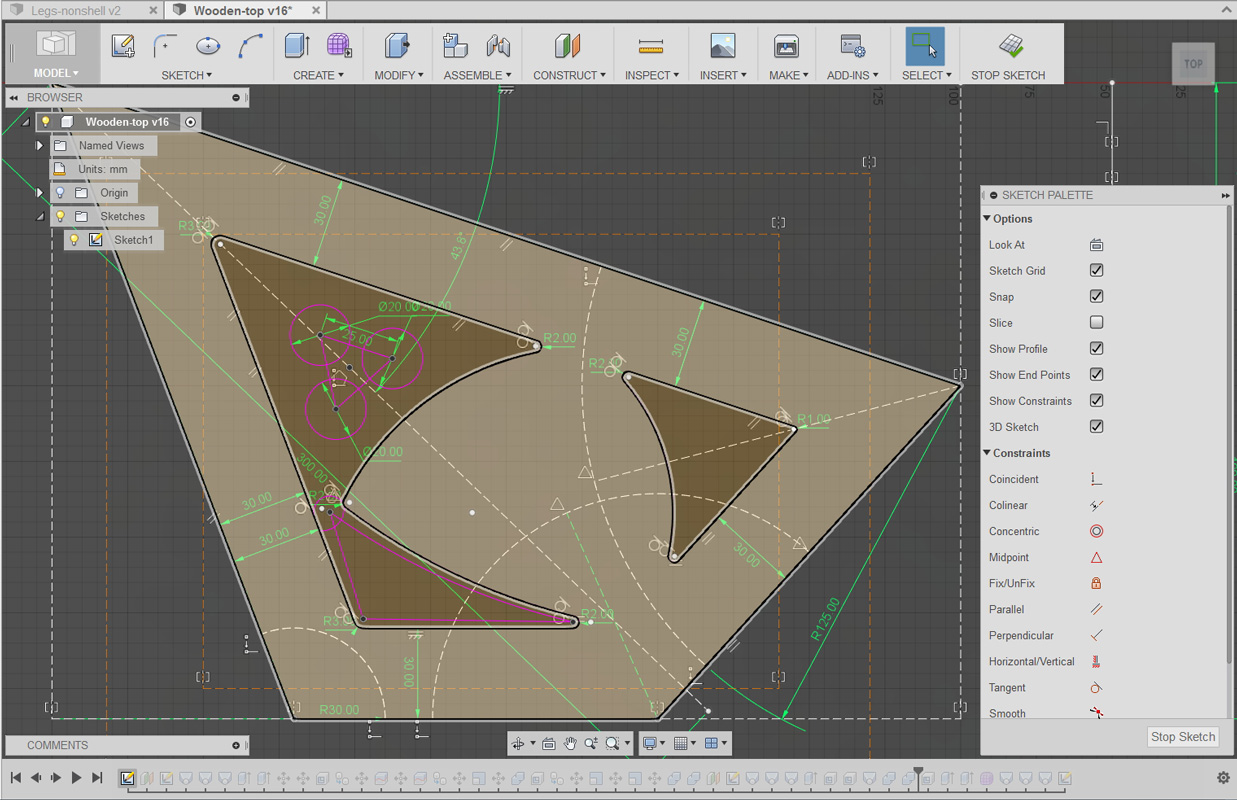This screenshot has width=1237, height=800.
Task: Open the CONSTRUCT menu
Action: point(568,75)
